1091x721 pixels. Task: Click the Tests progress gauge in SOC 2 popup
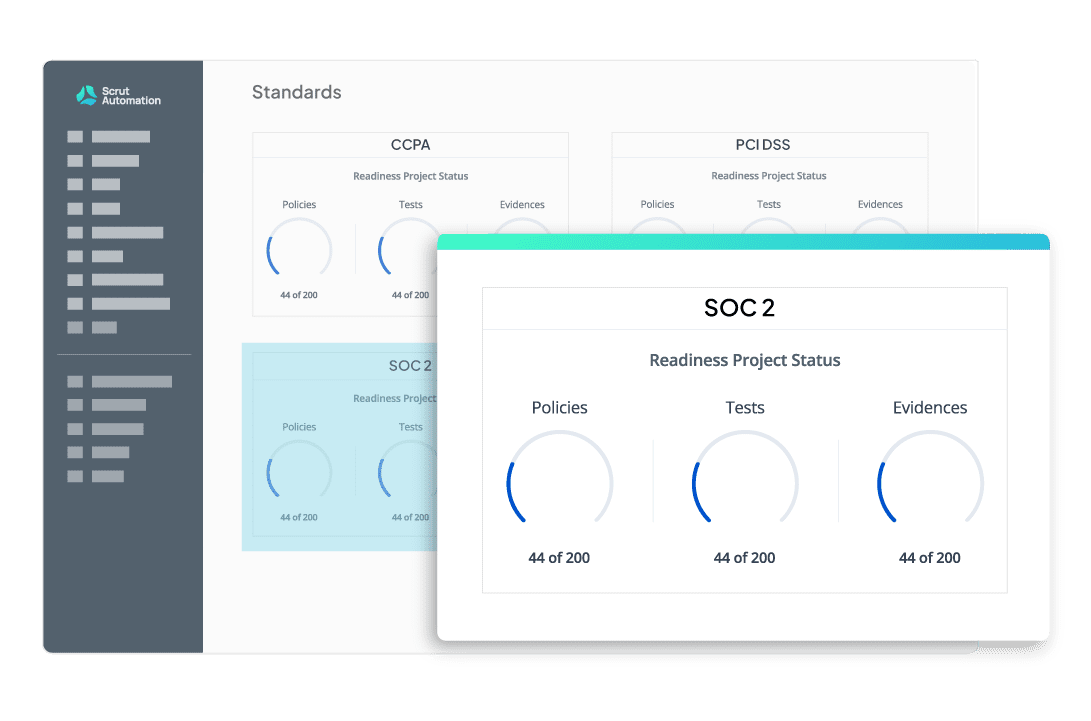coord(744,477)
